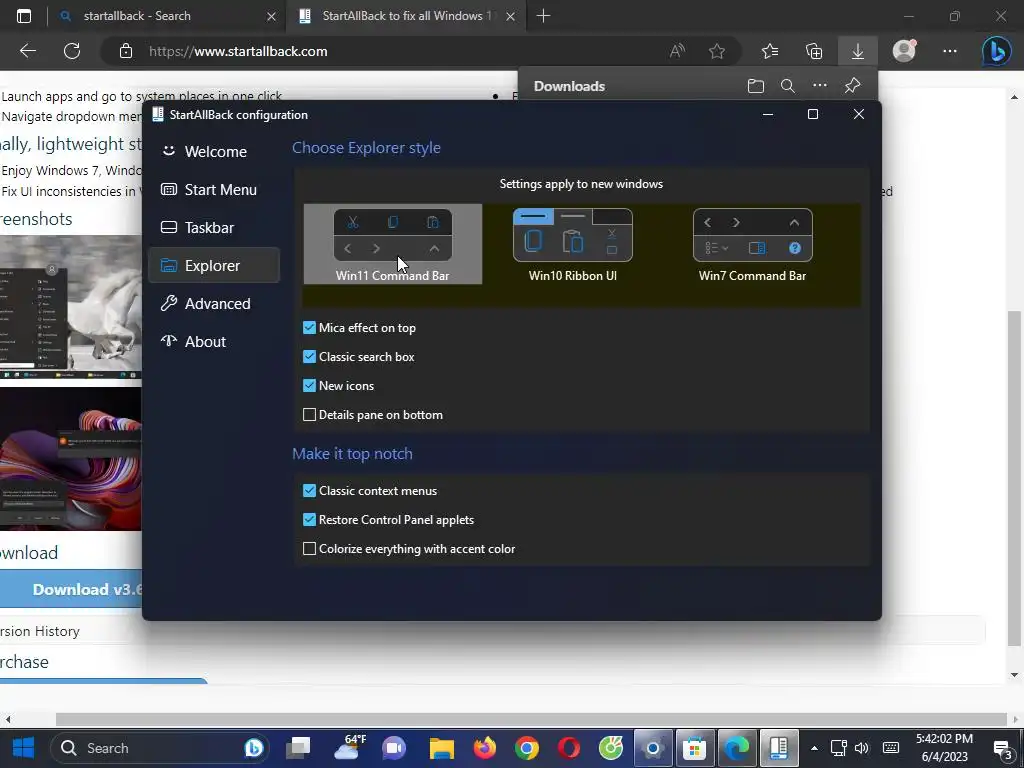Open the Bing sidebar button
The height and width of the screenshot is (768, 1024).
997,51
